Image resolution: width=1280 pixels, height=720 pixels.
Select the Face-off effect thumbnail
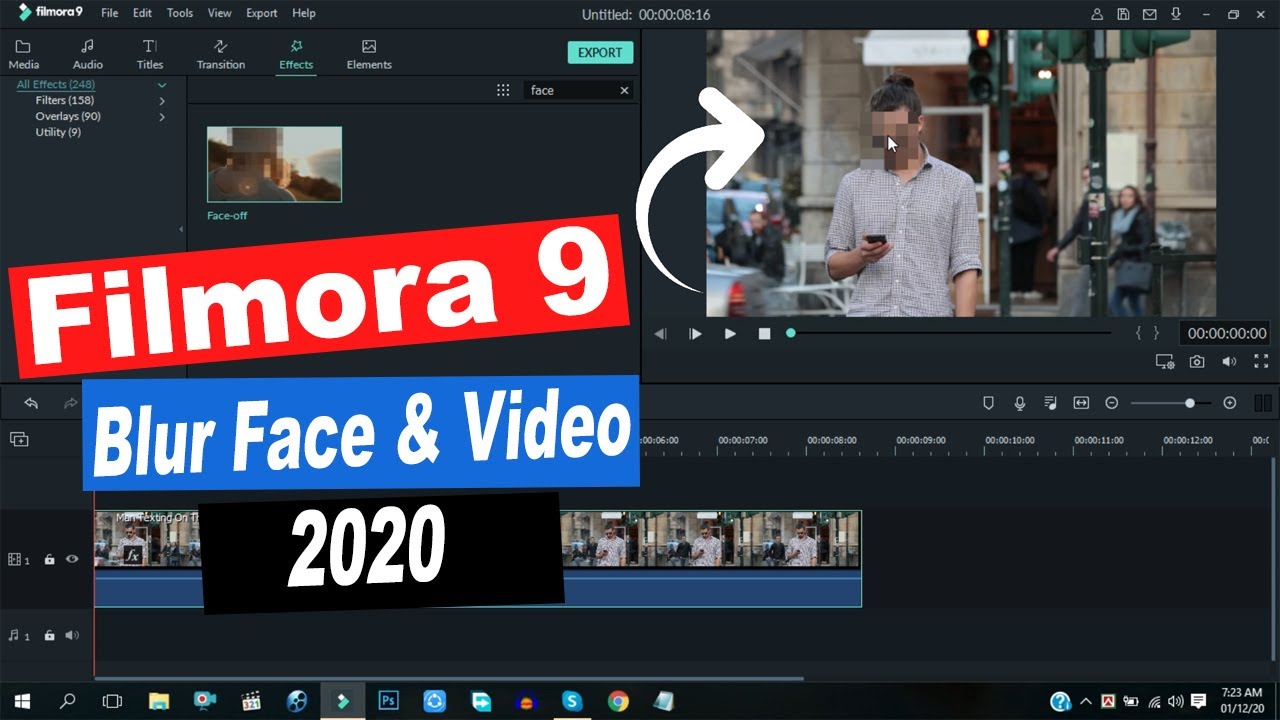click(274, 164)
